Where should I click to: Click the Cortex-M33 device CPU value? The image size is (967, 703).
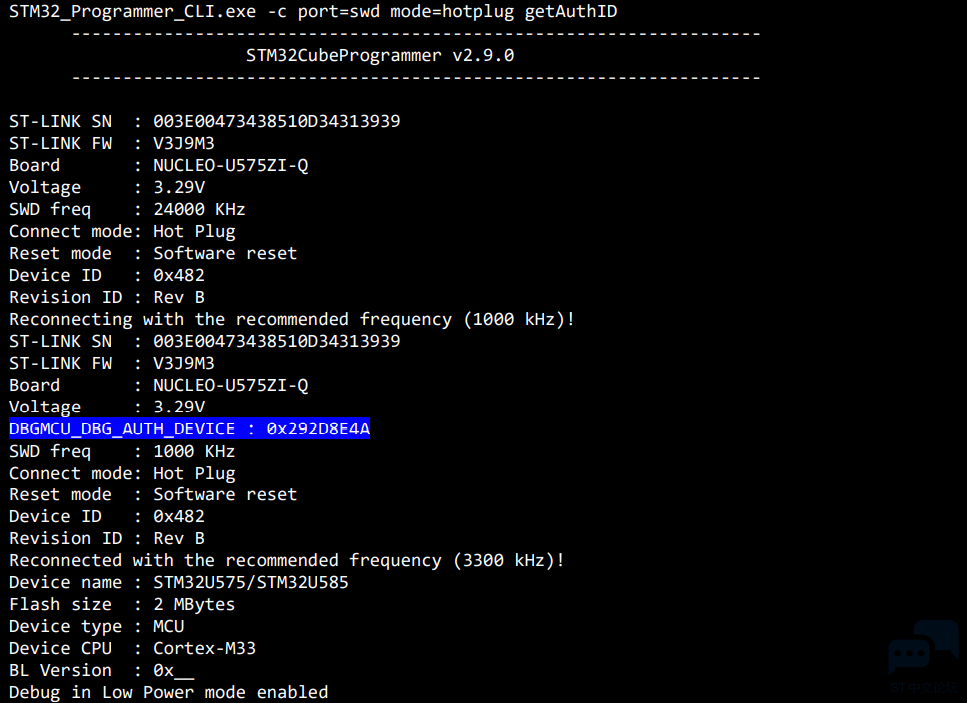(204, 648)
